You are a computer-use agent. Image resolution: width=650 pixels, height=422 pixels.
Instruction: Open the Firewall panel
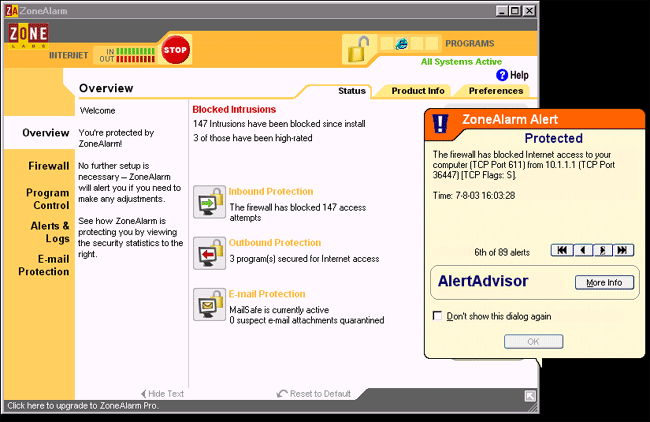point(49,166)
